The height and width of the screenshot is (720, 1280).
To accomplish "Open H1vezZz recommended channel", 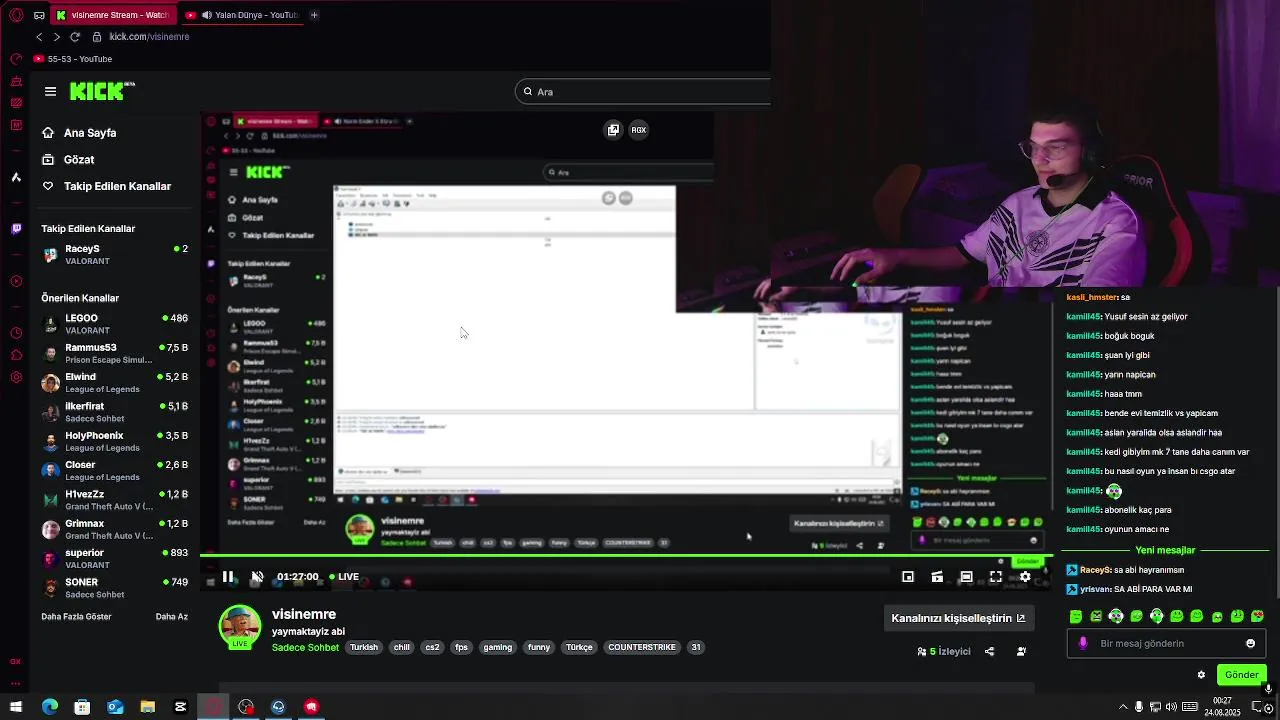I will point(114,500).
